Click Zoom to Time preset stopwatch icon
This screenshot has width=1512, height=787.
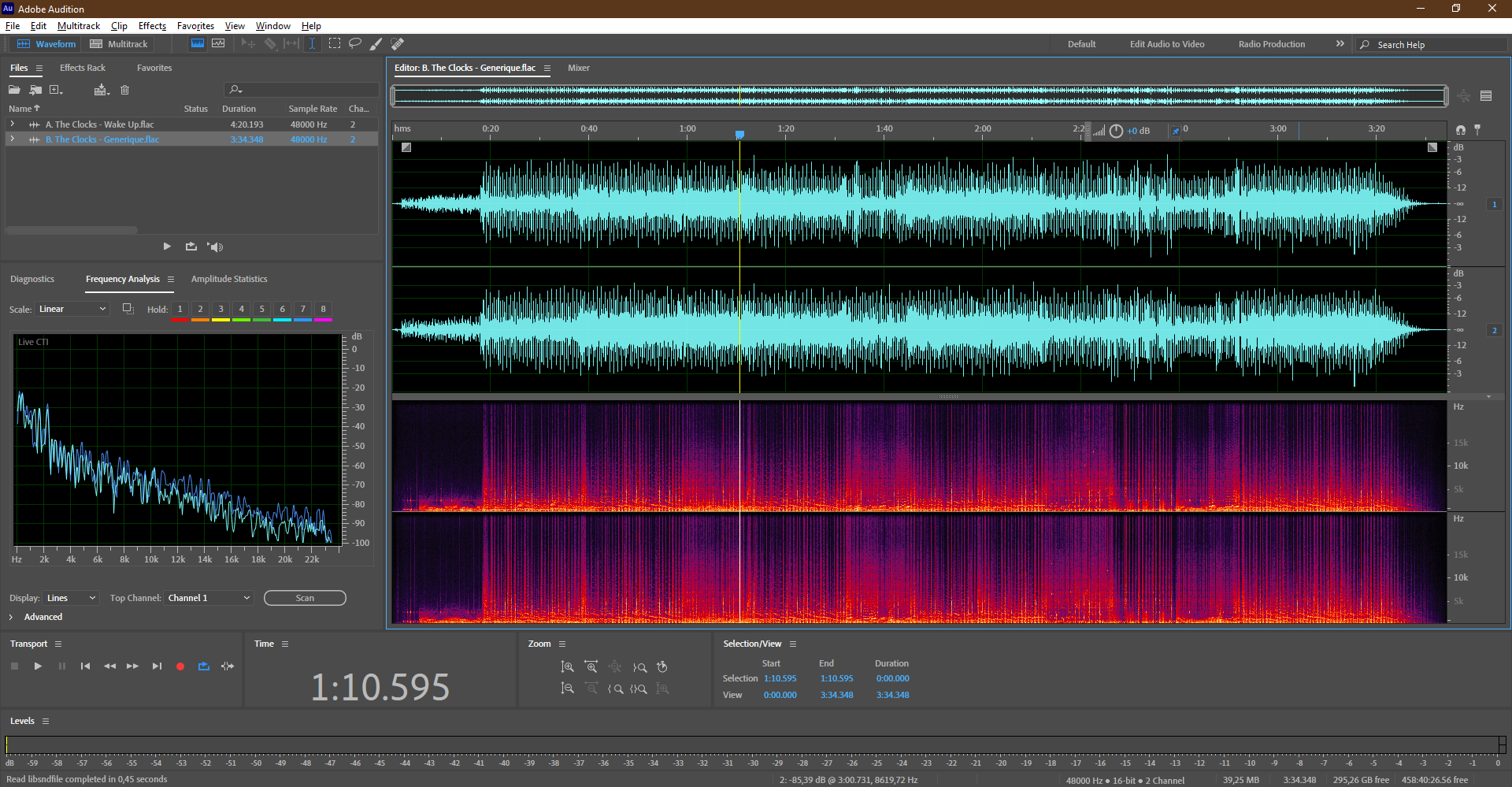click(662, 667)
